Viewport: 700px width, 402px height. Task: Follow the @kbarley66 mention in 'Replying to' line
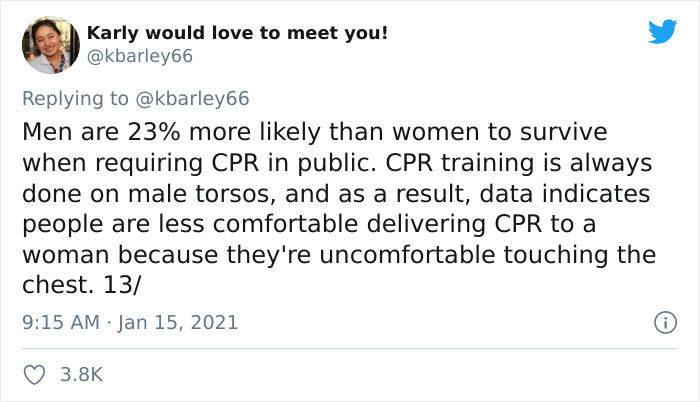[198, 98]
